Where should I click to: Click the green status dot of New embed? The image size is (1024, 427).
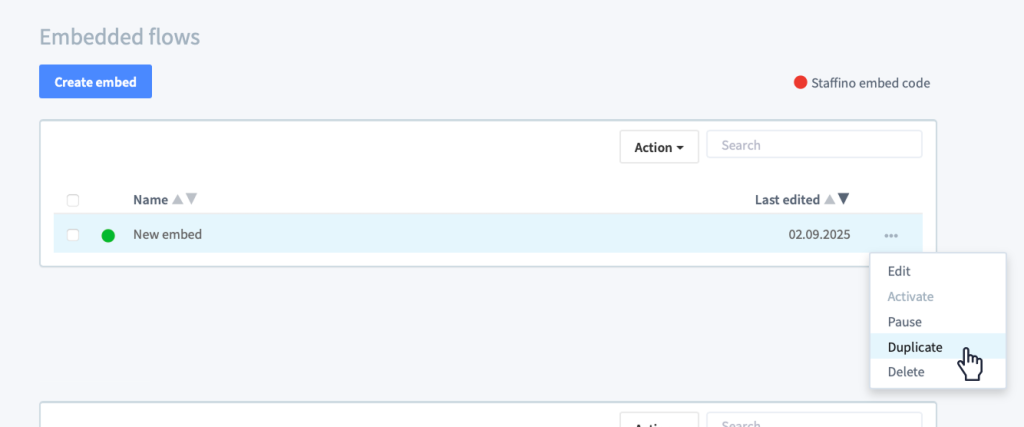click(108, 236)
